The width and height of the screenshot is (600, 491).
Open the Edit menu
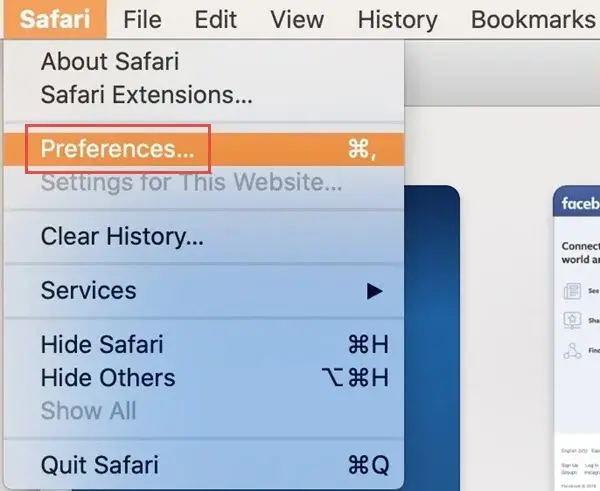[215, 19]
